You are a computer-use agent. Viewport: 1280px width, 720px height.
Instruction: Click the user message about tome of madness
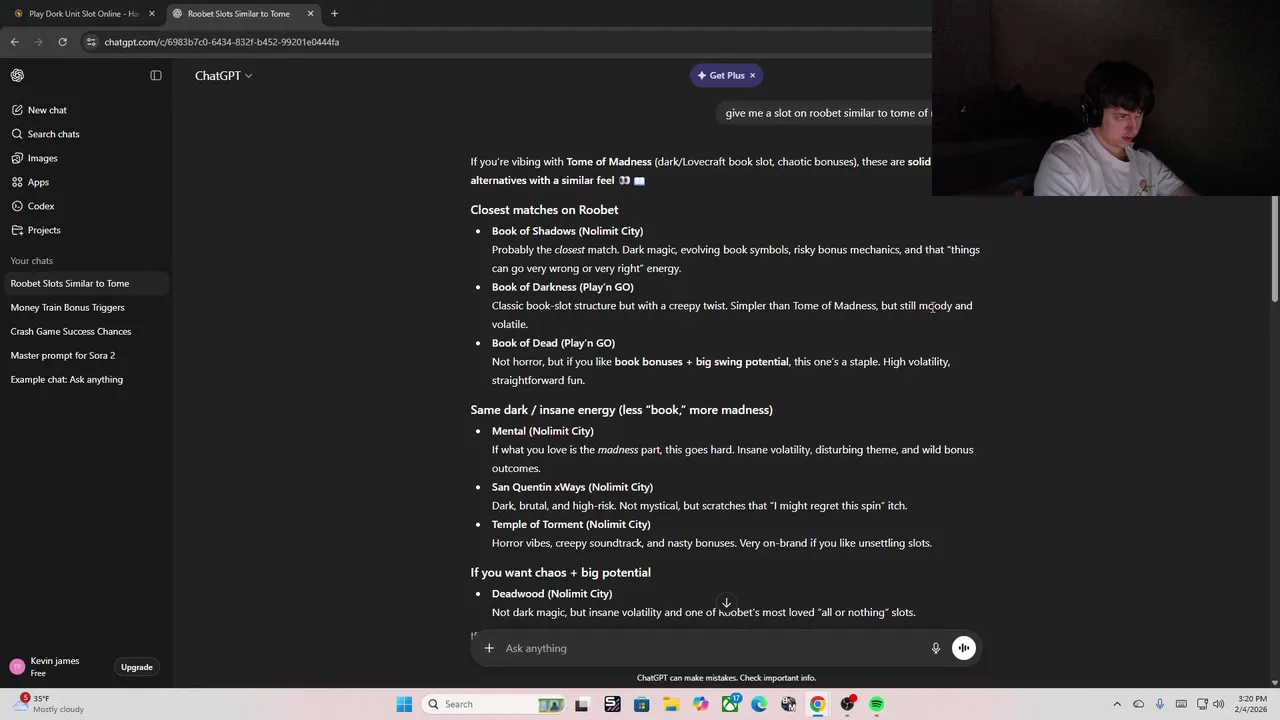coord(828,113)
